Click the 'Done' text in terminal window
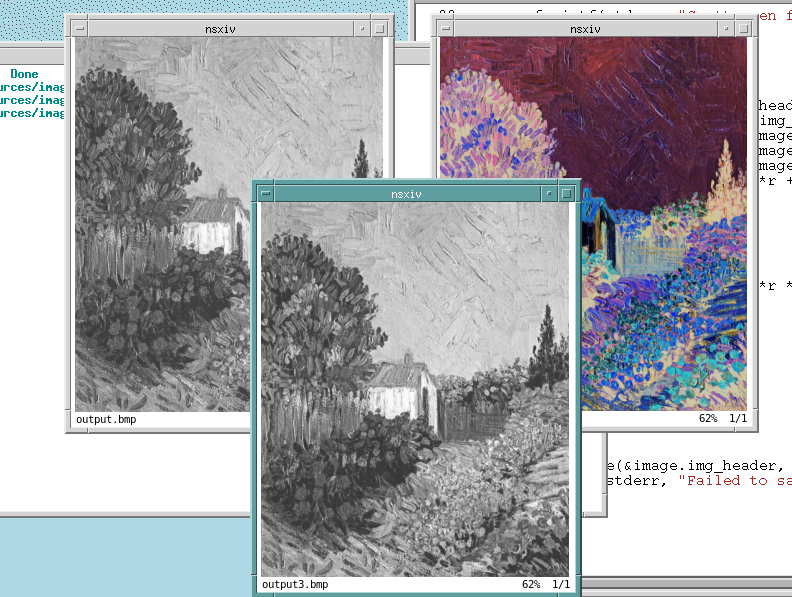This screenshot has height=597, width=792. (x=24, y=74)
